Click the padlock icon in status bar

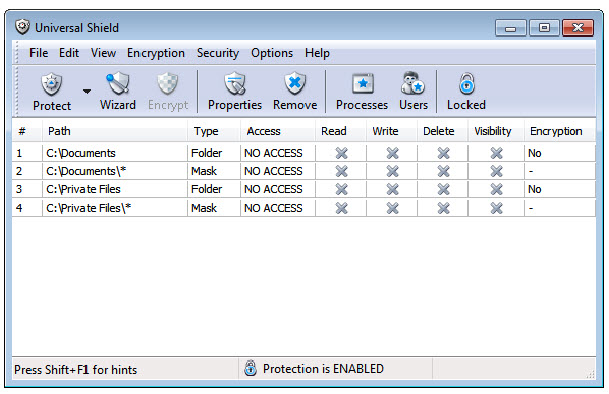coord(251,368)
